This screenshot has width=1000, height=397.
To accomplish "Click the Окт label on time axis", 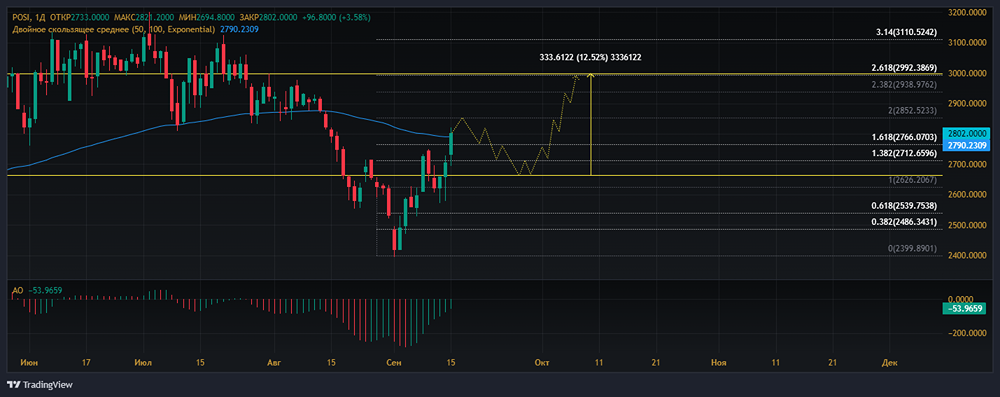I will point(542,362).
